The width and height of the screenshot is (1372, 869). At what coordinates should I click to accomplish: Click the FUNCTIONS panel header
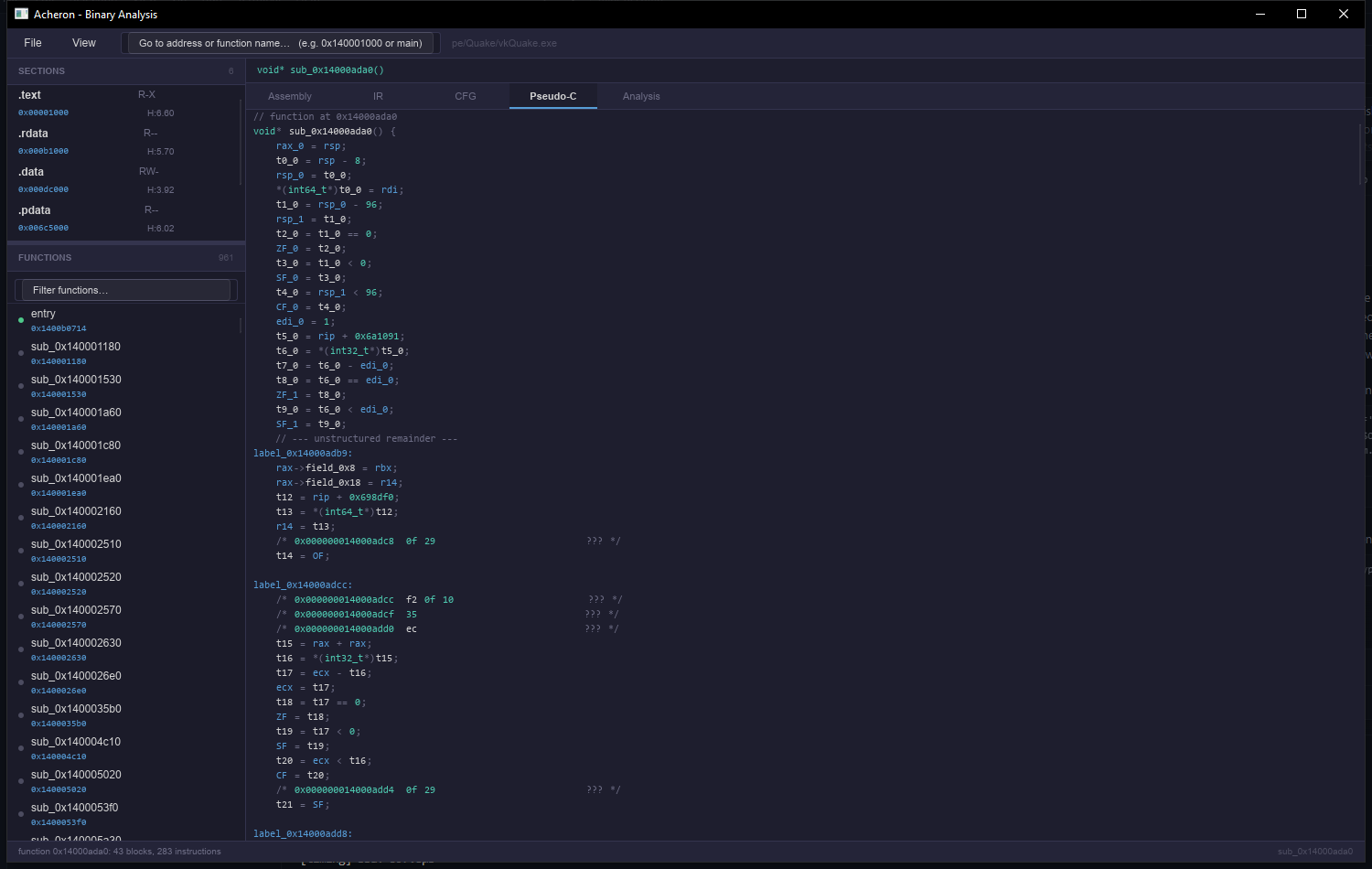(126, 257)
